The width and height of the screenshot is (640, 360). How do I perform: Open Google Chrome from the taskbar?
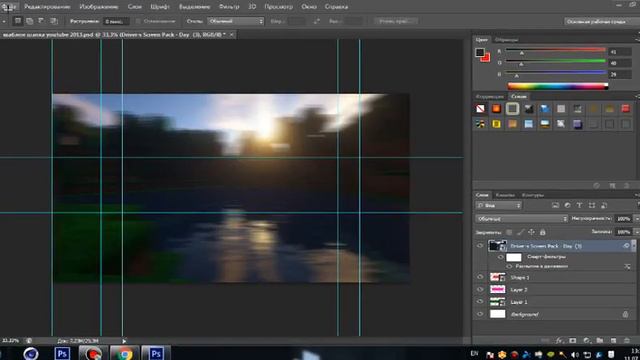pos(124,353)
